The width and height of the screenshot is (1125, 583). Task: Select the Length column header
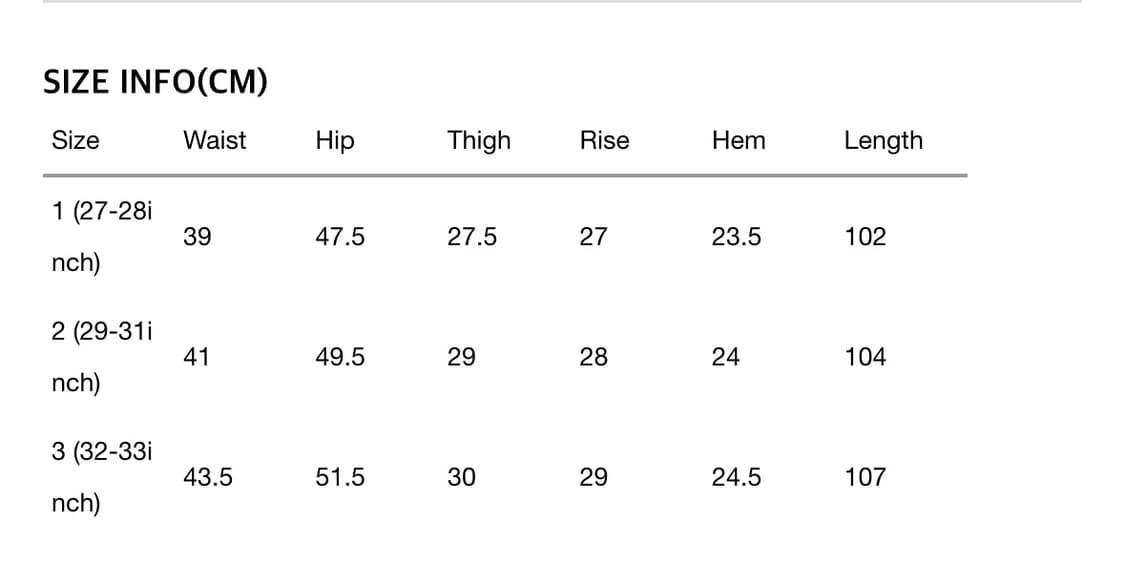click(x=883, y=141)
